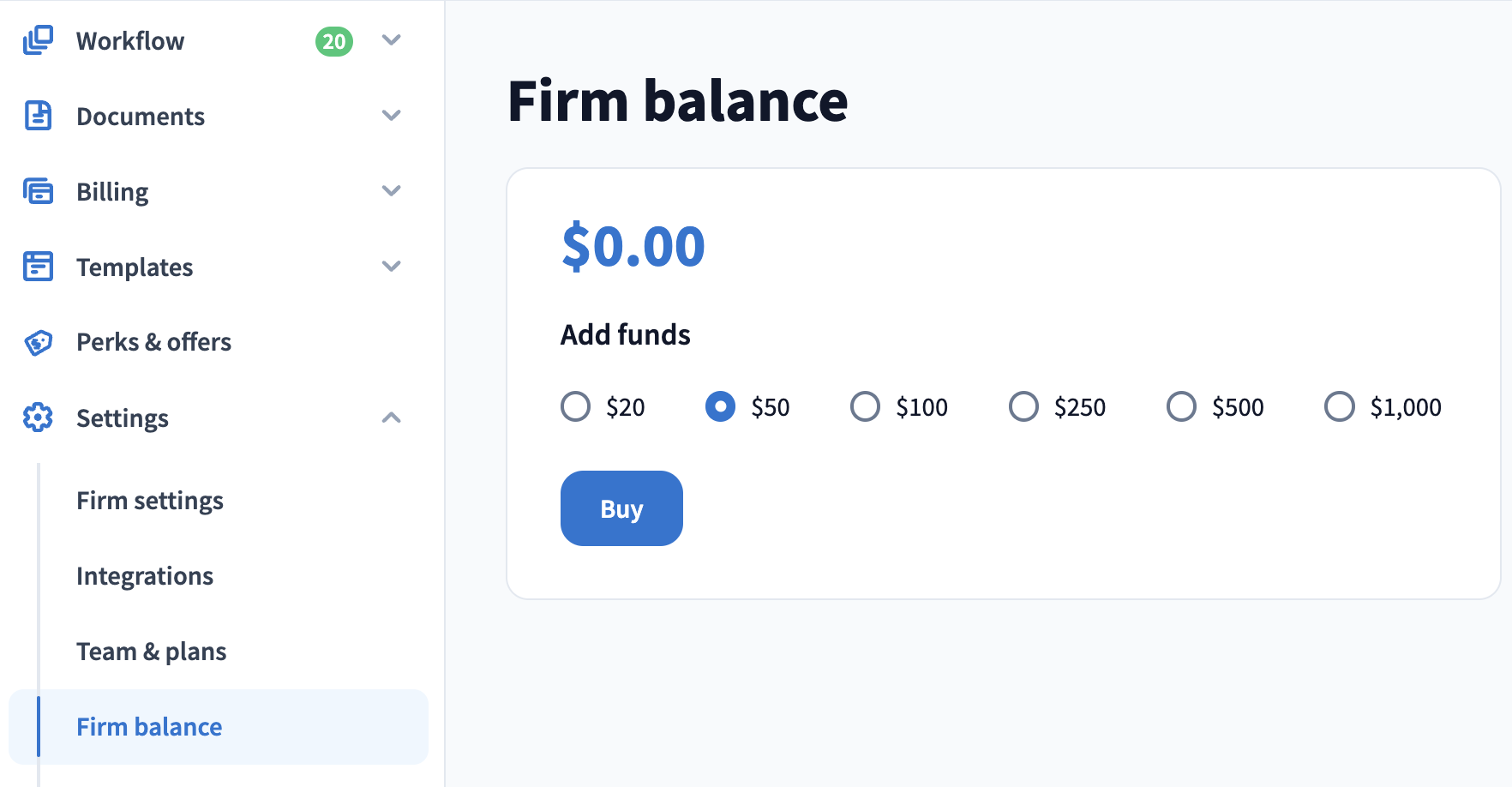Collapse the Settings section chevron
Image resolution: width=1512 pixels, height=787 pixels.
pos(392,418)
